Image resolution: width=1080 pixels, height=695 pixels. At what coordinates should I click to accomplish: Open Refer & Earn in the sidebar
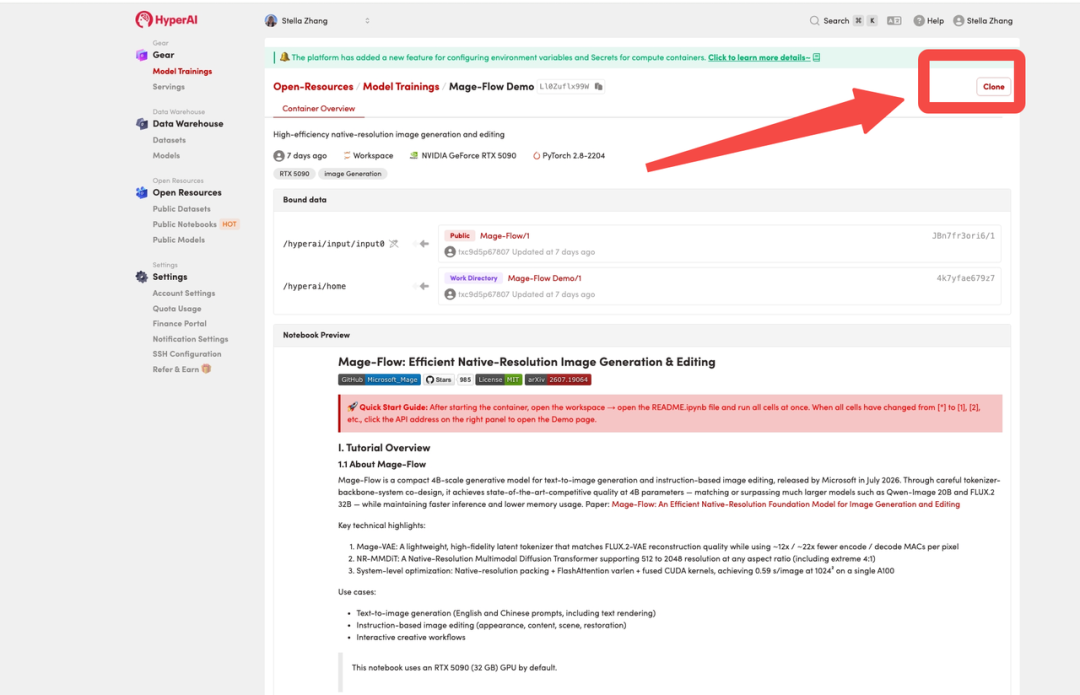pos(176,369)
